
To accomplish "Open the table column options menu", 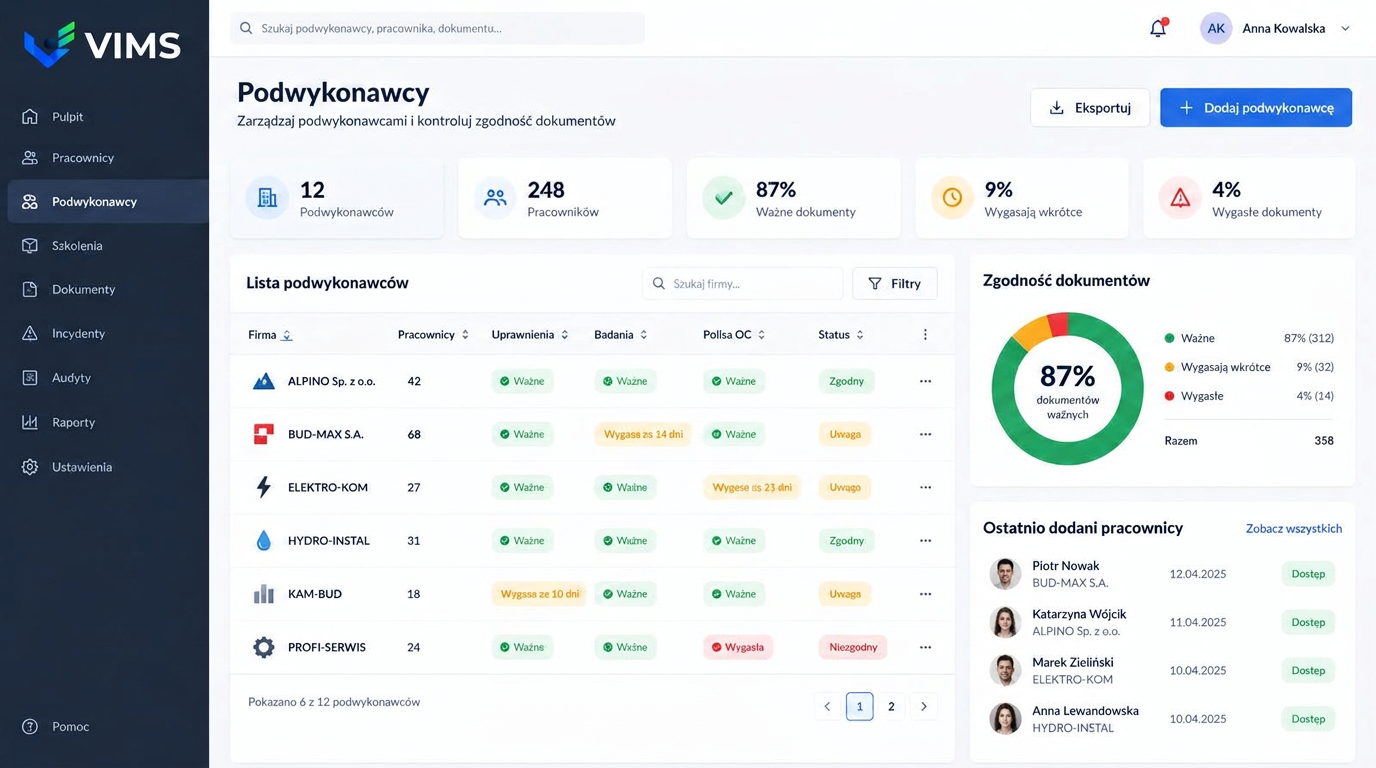I will point(925,335).
